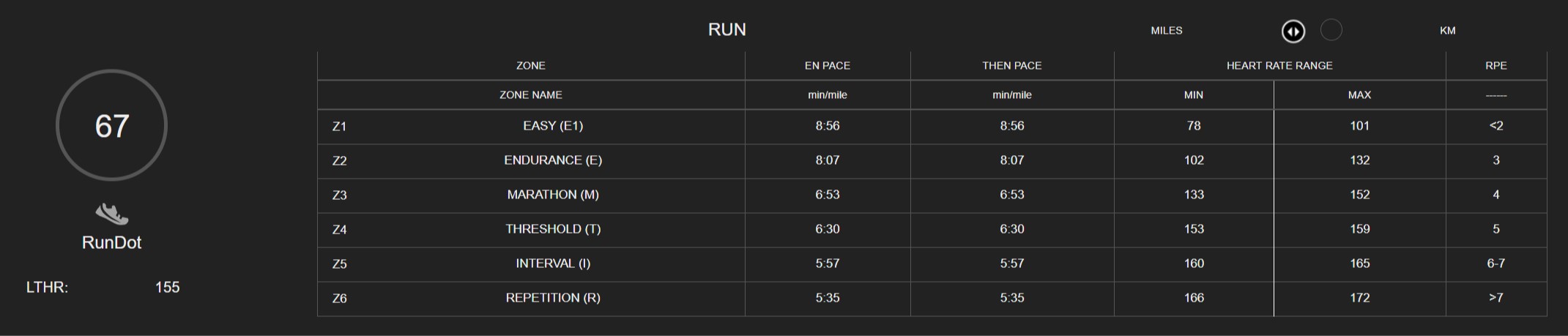
Task: Click the empty circle next to toggle
Action: pyautogui.click(x=1331, y=30)
